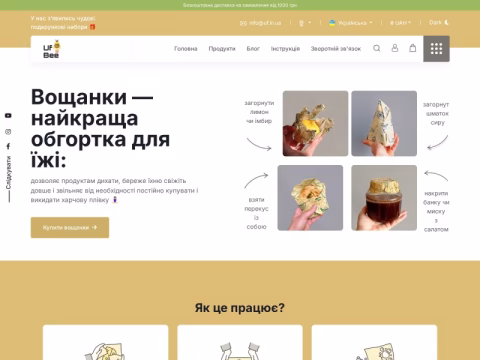Toggle Dark mode switch
Image resolution: width=480 pixels, height=360 pixels.
point(439,23)
